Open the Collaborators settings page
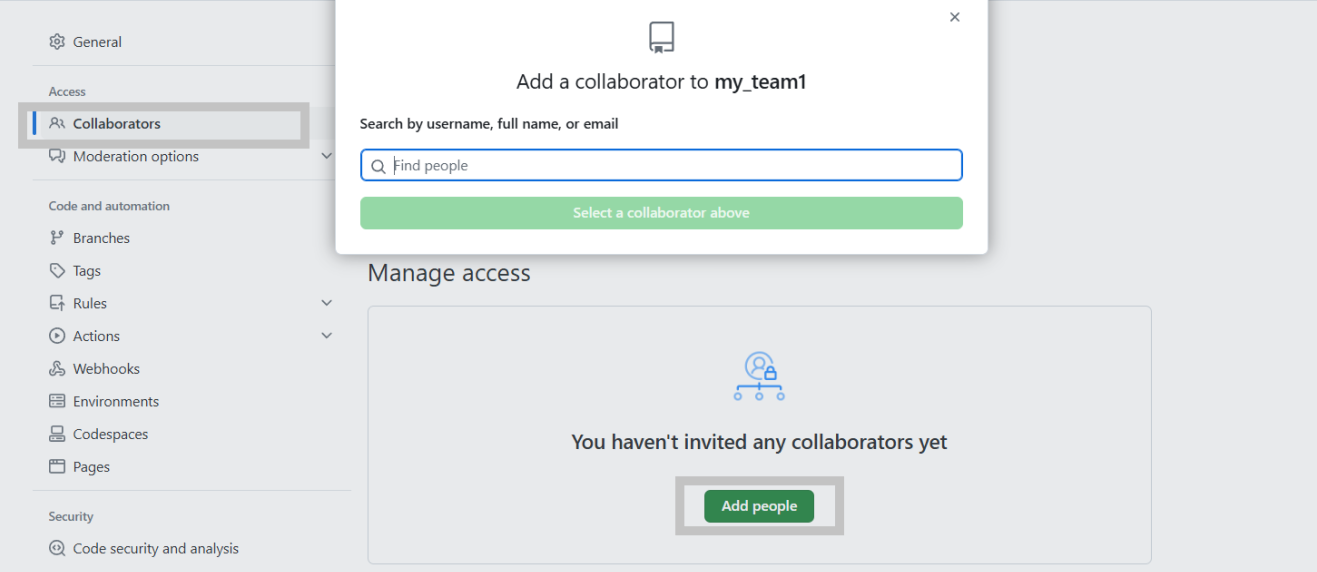The image size is (1317, 572). tap(117, 124)
